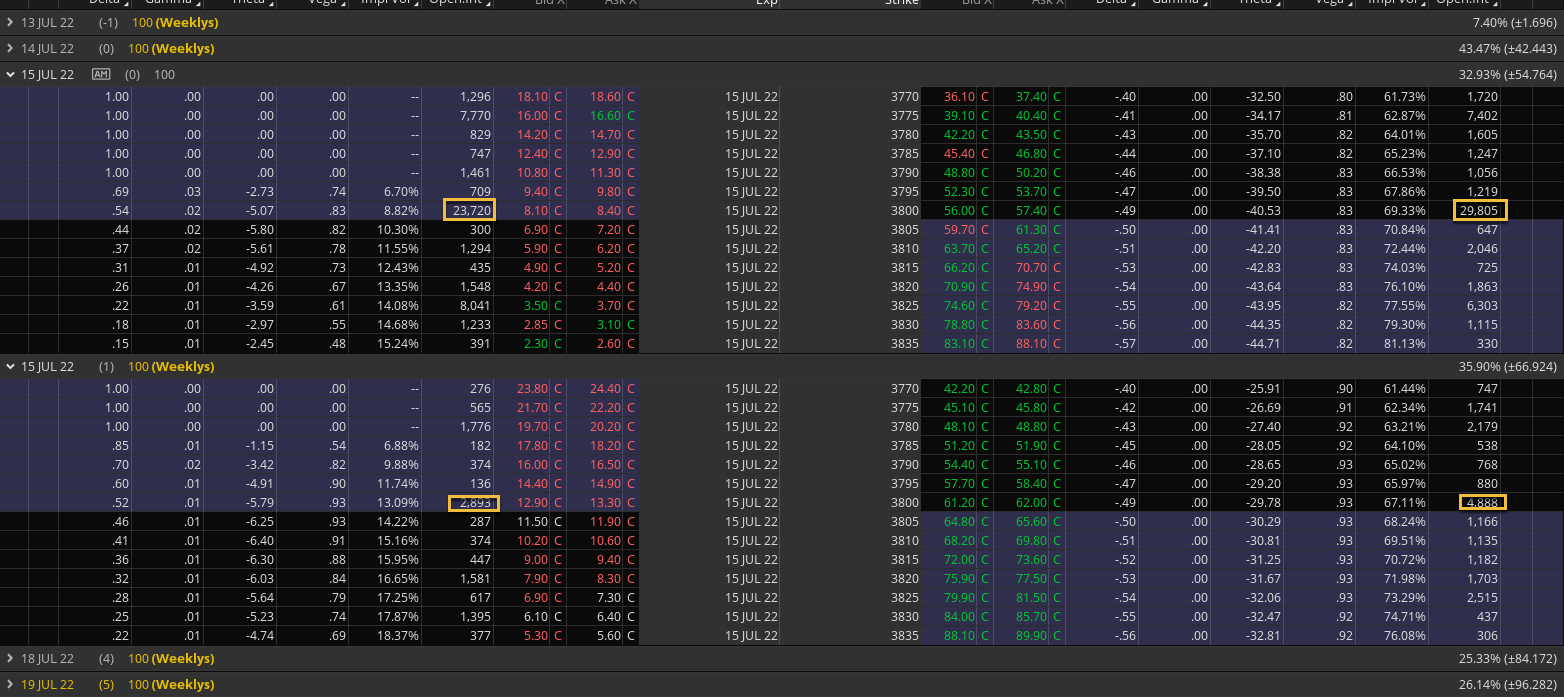Select the highlighted 2,893 open interest cell
Image resolution: width=1564 pixels, height=697 pixels.
pos(473,503)
